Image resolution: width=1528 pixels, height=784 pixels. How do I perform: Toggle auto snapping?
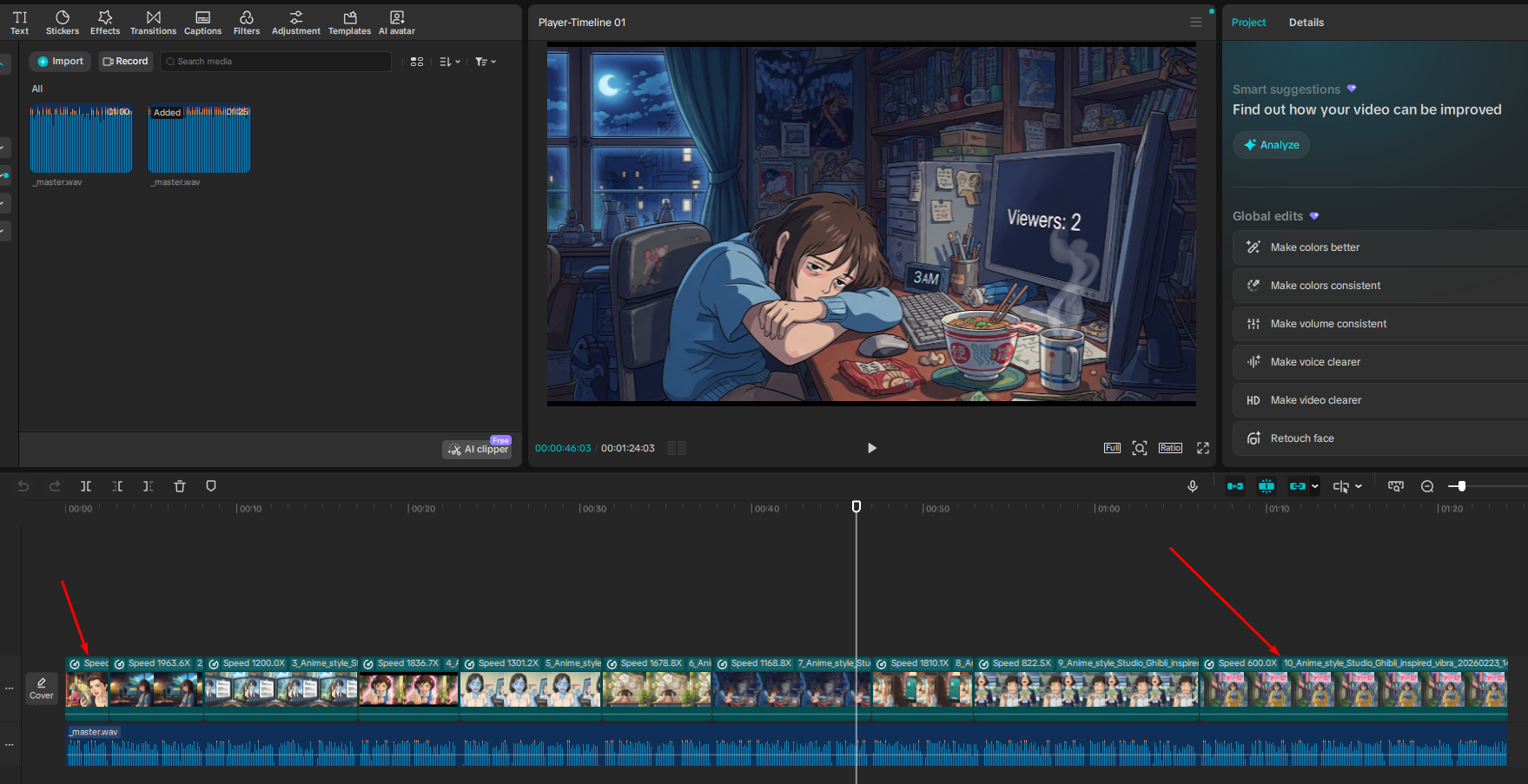[1267, 486]
